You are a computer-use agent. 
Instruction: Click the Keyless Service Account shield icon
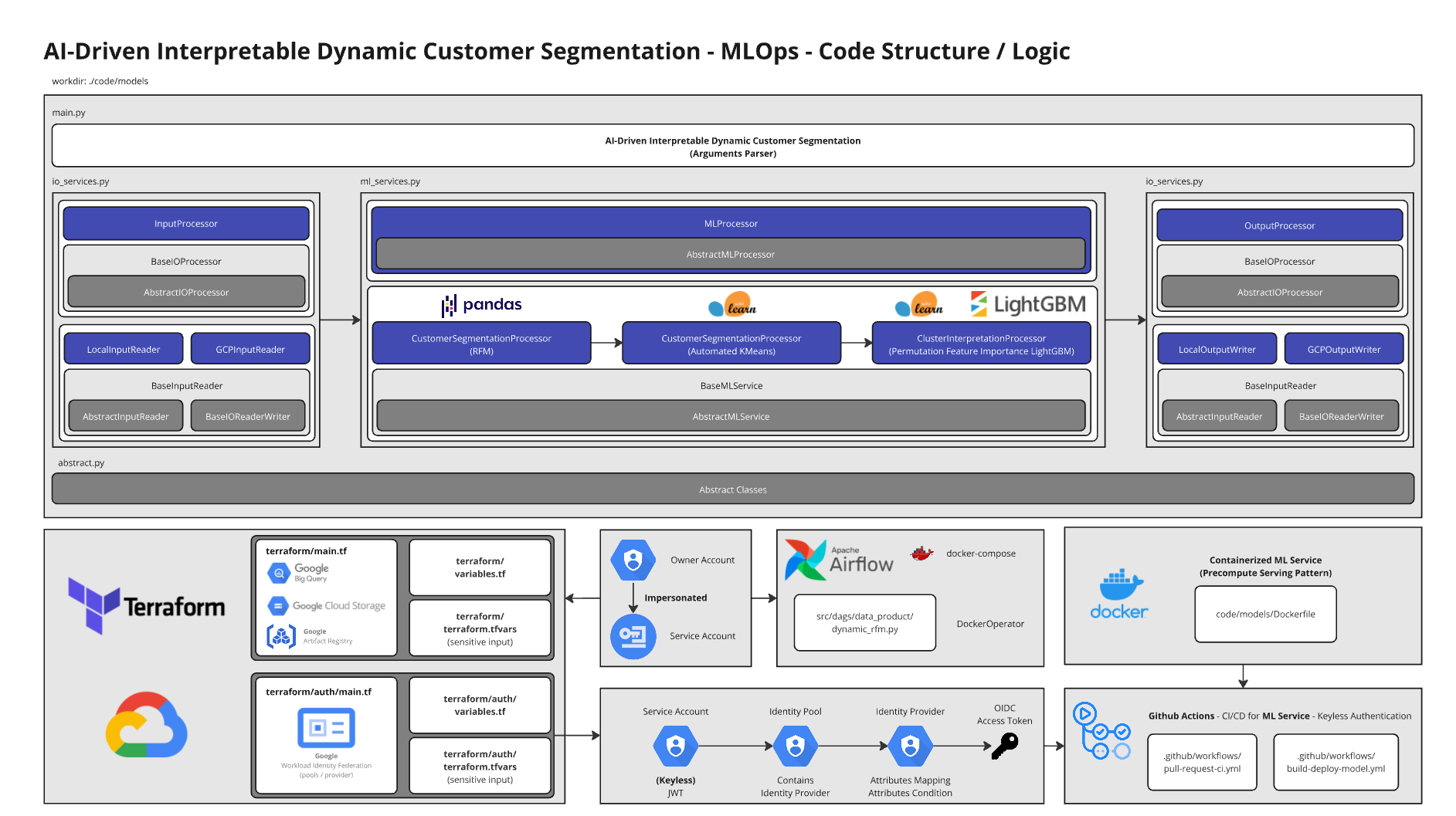pos(676,746)
